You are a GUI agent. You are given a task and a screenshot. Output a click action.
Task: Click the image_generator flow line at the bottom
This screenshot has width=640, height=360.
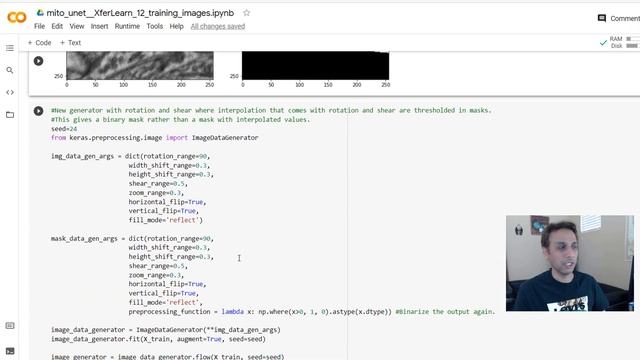(x=168, y=357)
